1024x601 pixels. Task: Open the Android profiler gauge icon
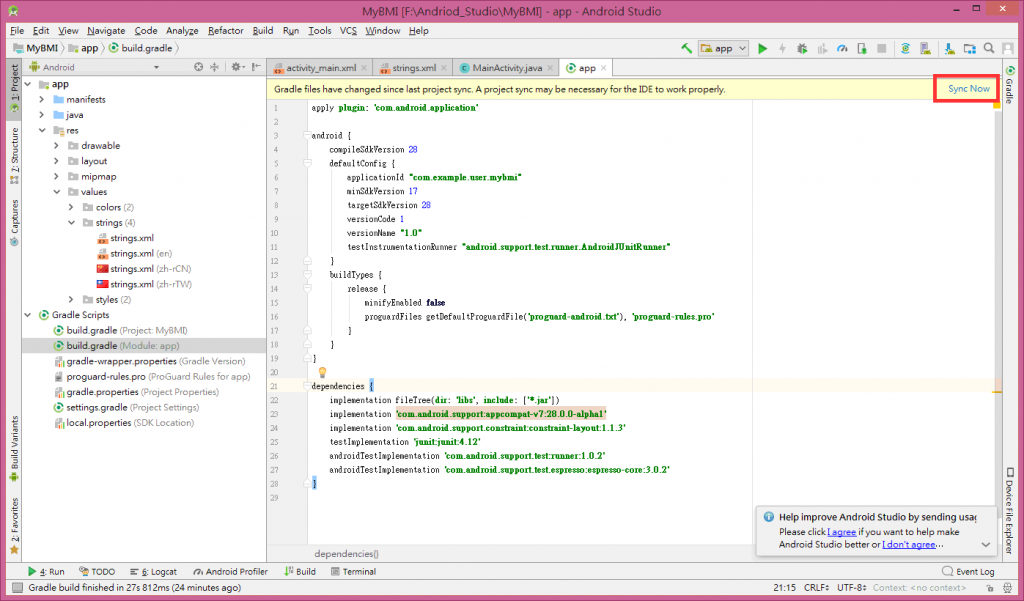[841, 48]
